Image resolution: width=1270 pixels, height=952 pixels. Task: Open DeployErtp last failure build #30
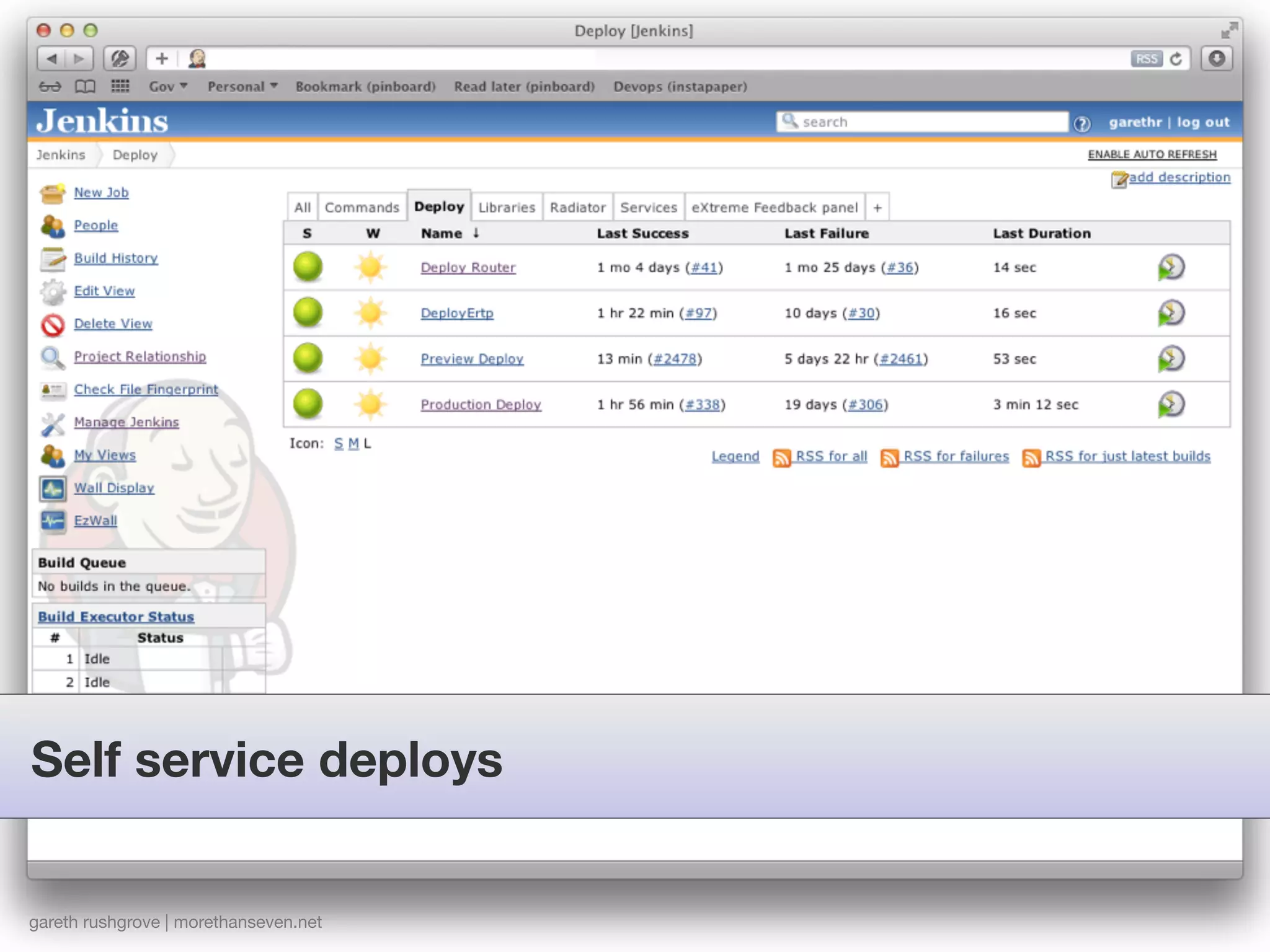861,314
